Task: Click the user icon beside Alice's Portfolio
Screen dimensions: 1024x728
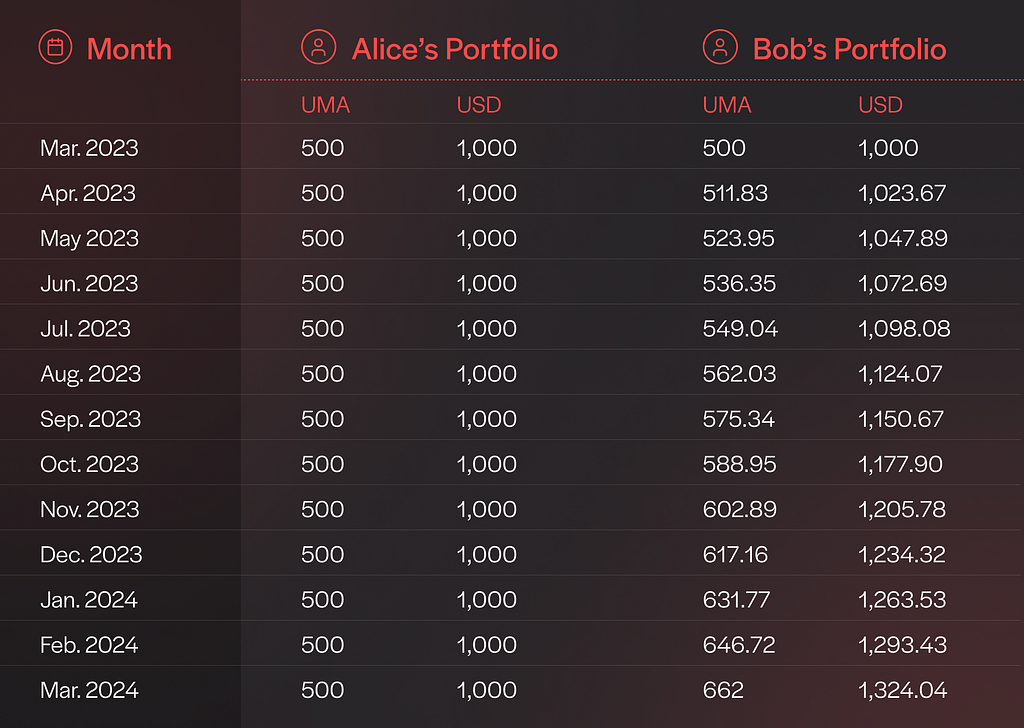Action: (x=319, y=47)
